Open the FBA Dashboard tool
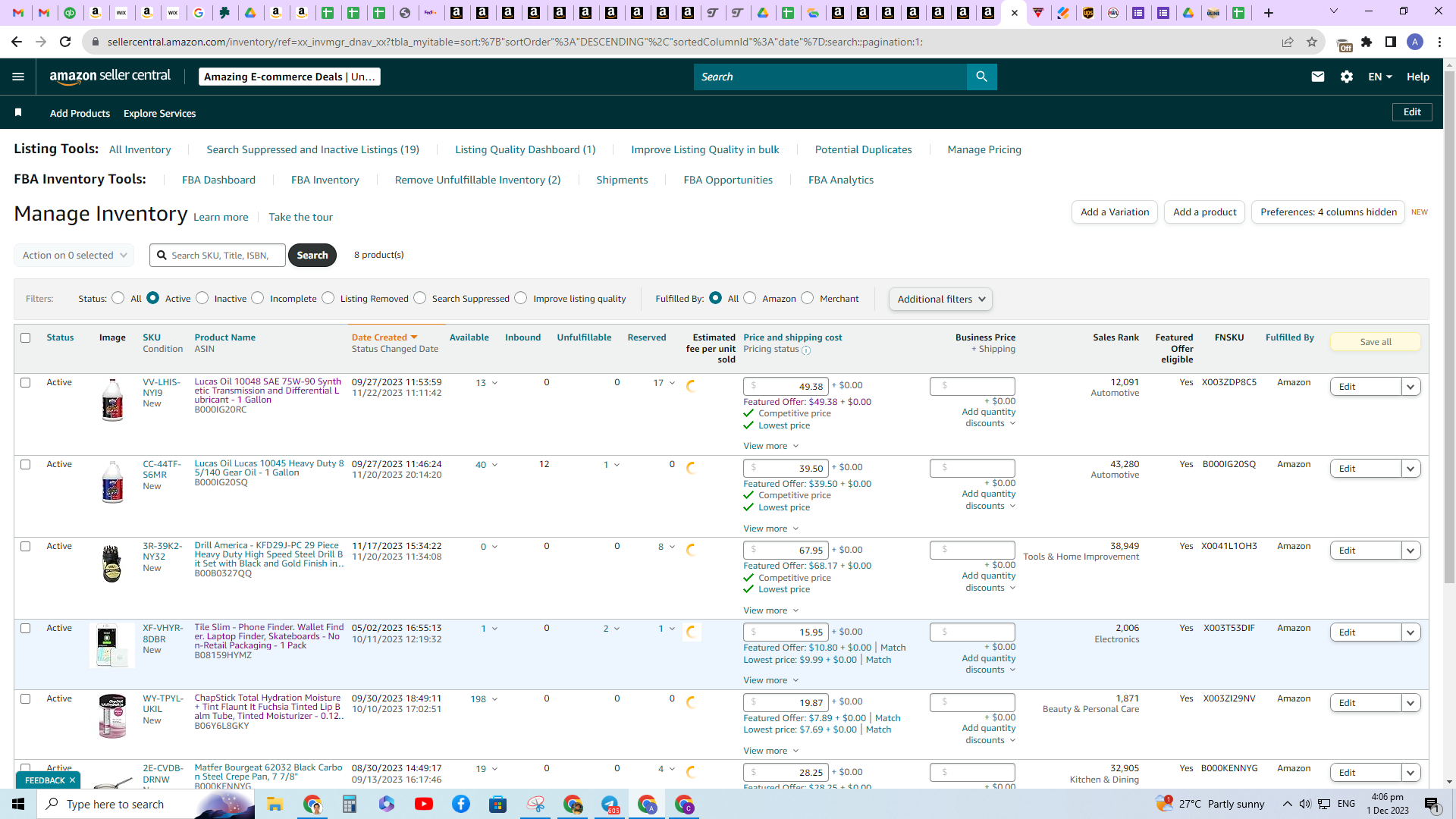The height and width of the screenshot is (819, 1456). pyautogui.click(x=218, y=180)
